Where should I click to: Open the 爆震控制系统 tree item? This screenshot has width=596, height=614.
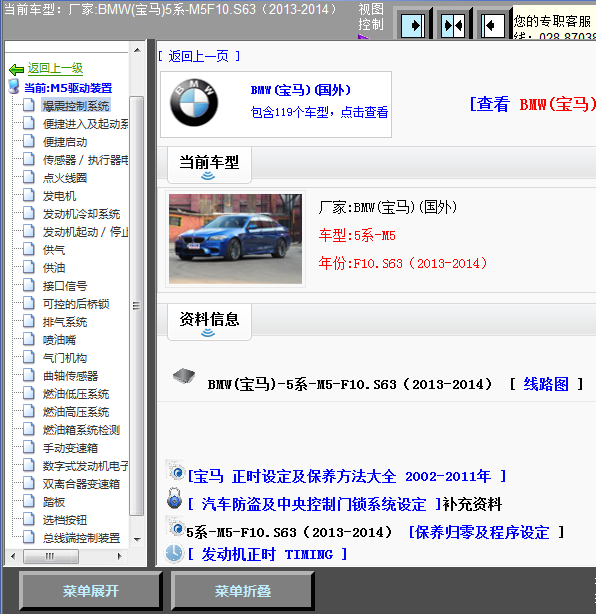click(76, 106)
